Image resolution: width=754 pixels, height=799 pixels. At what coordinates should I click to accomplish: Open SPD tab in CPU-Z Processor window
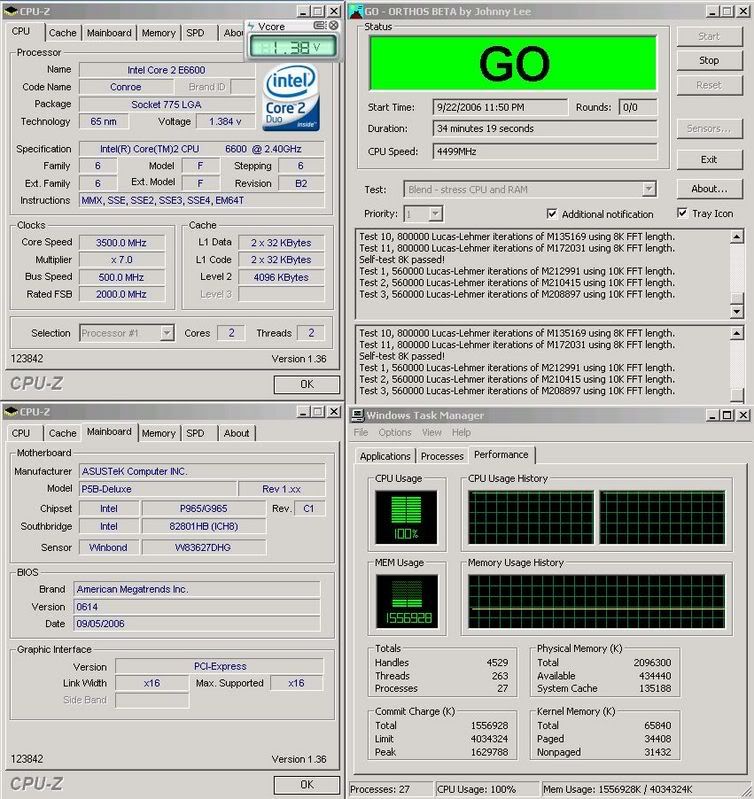coord(195,33)
